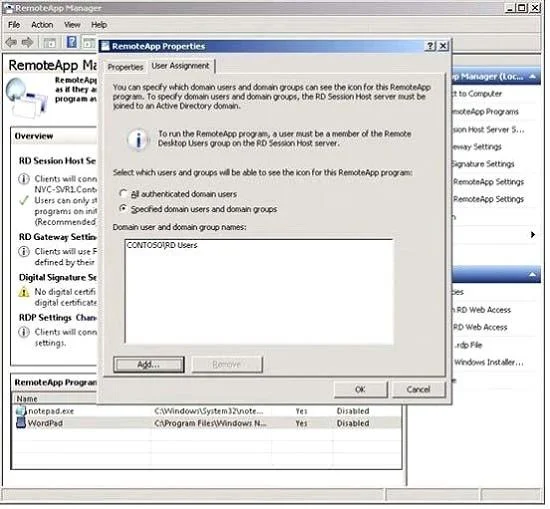Click the forward arrow toolbar icon
550x509 pixels.
[27, 42]
